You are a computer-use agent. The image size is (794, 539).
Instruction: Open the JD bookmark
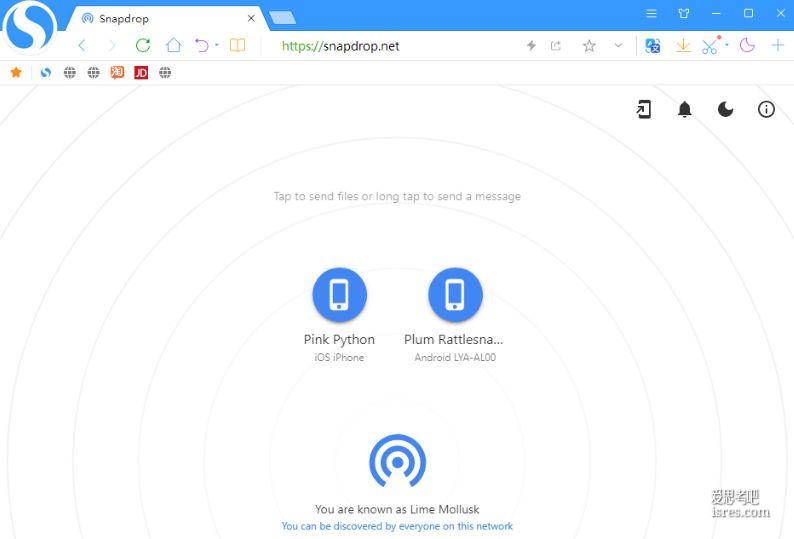[141, 73]
